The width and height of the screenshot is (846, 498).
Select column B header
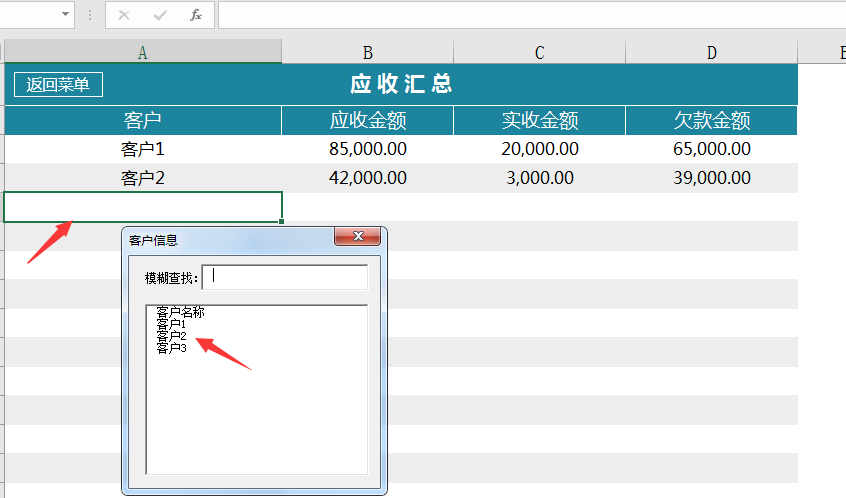click(367, 52)
